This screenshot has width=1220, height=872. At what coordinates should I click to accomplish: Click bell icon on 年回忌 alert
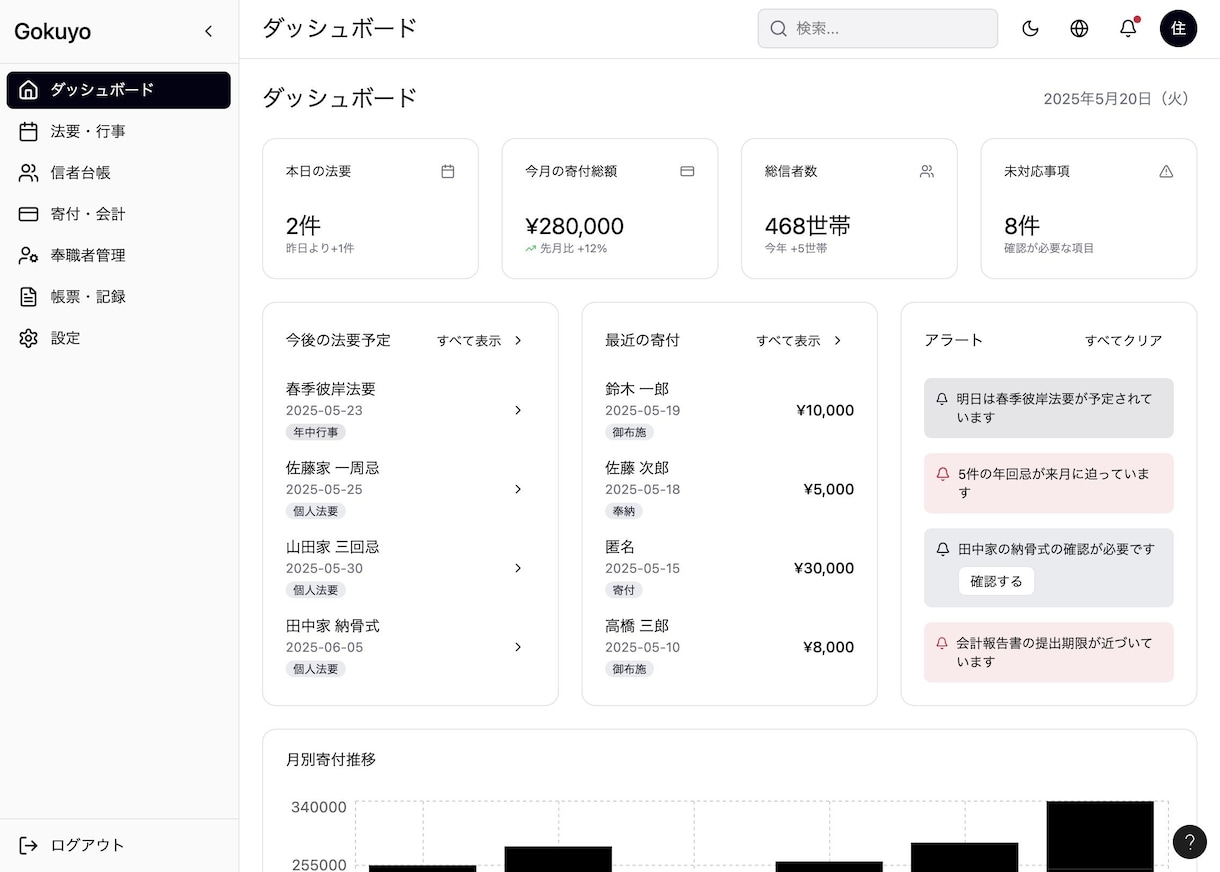coord(942,474)
